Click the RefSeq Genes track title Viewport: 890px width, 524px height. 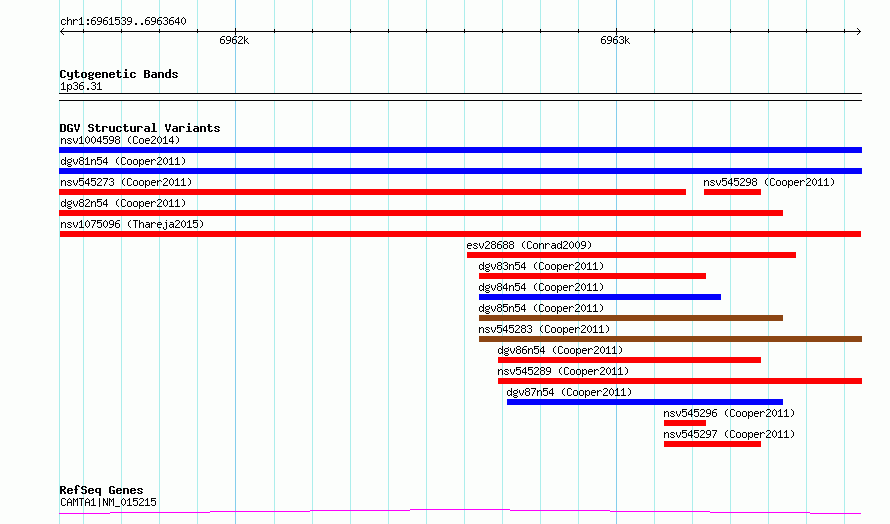pyautogui.click(x=101, y=490)
